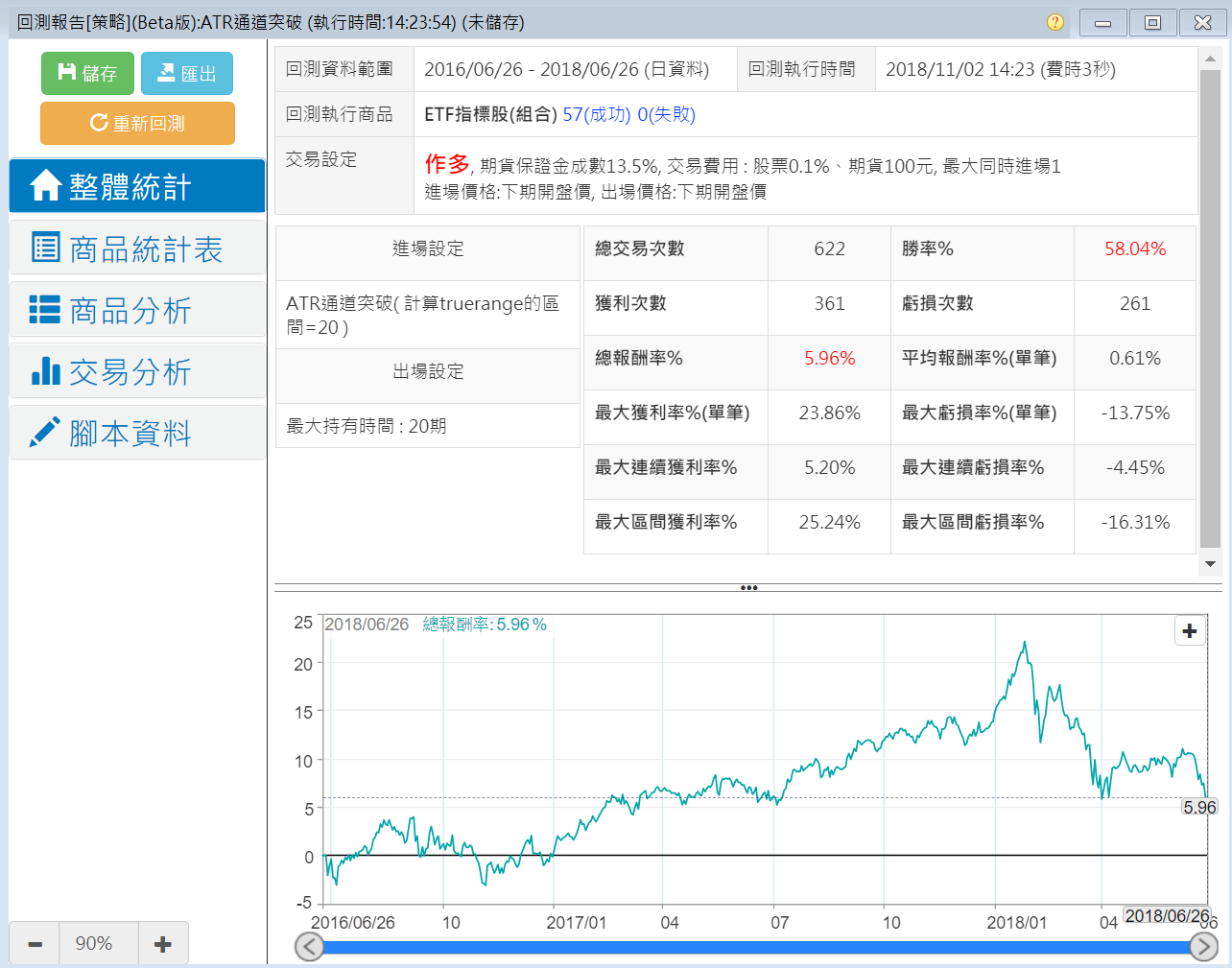Open the 腳本資料 script data tab

(x=137, y=433)
